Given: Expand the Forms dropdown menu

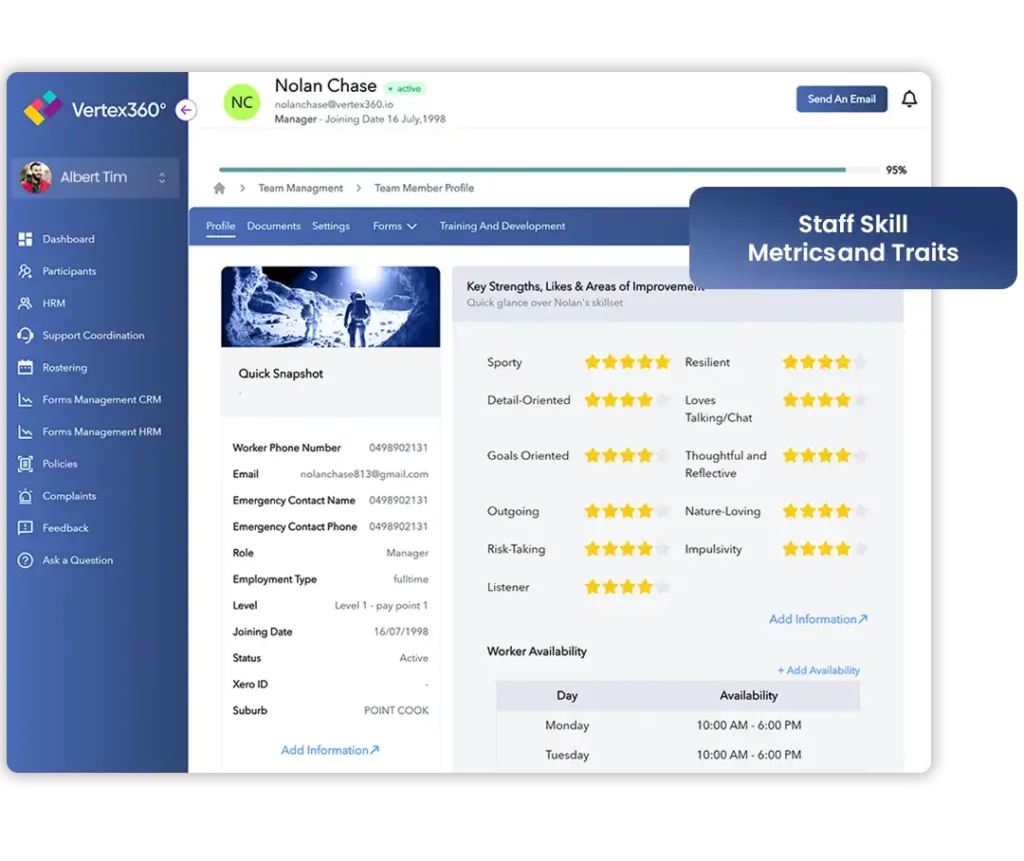Looking at the screenshot, I should (394, 226).
